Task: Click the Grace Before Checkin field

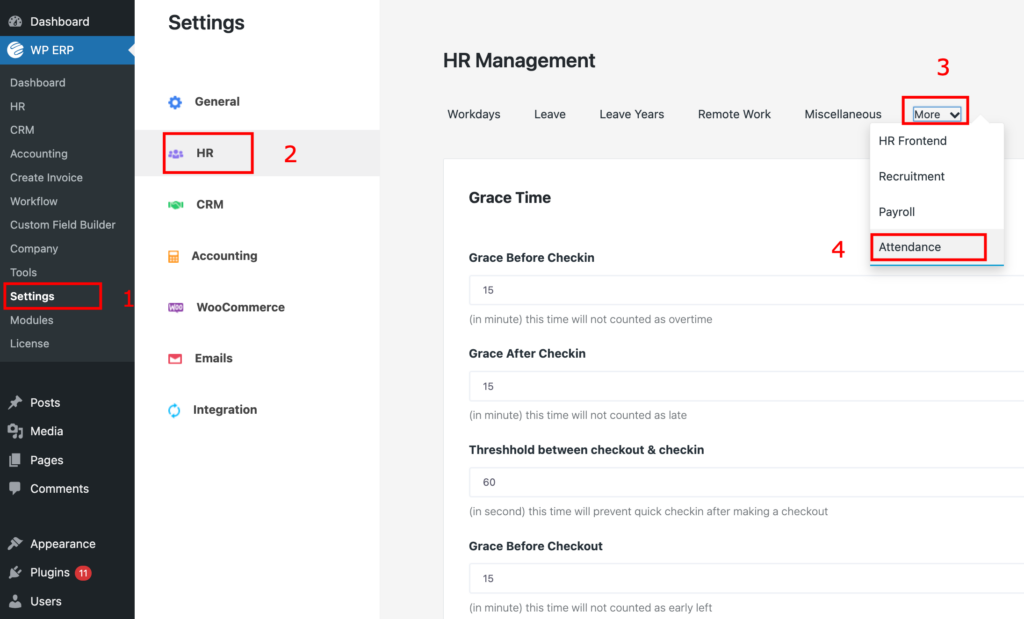Action: (x=746, y=290)
